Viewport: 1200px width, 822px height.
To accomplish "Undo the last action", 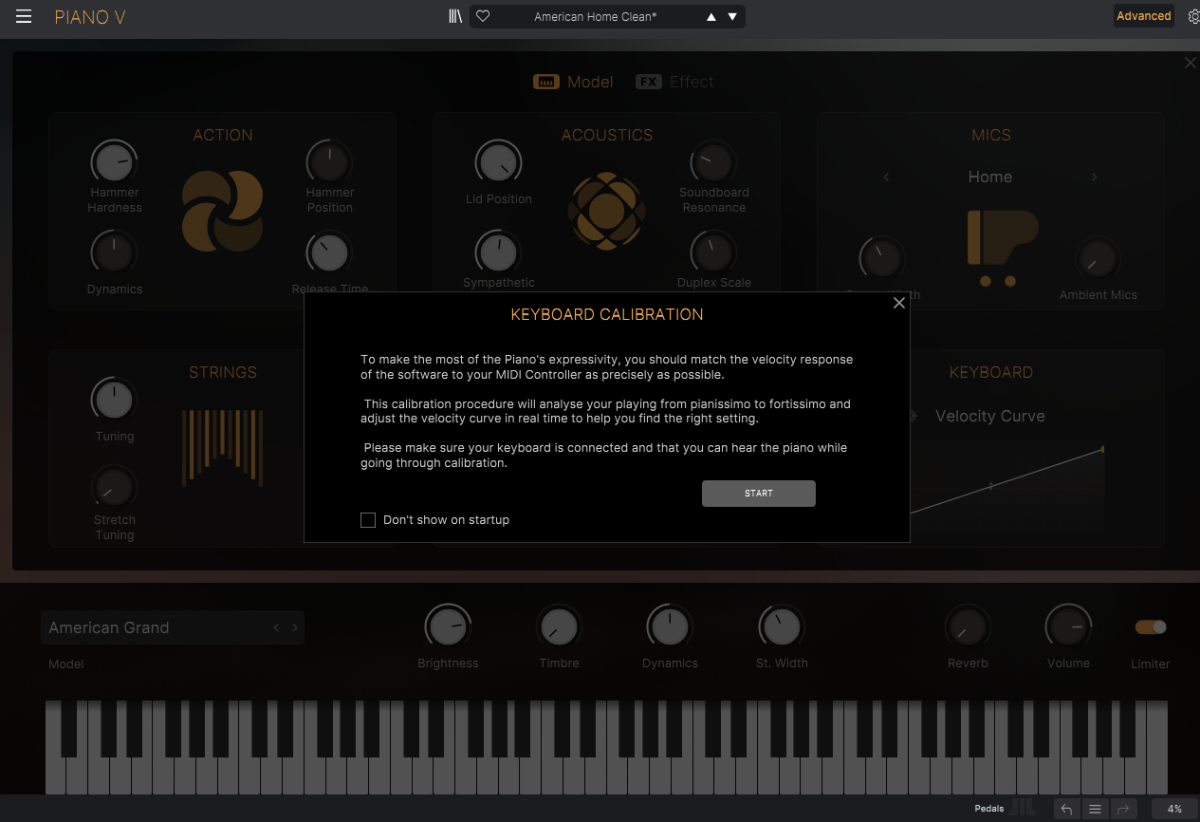I will pyautogui.click(x=1066, y=809).
